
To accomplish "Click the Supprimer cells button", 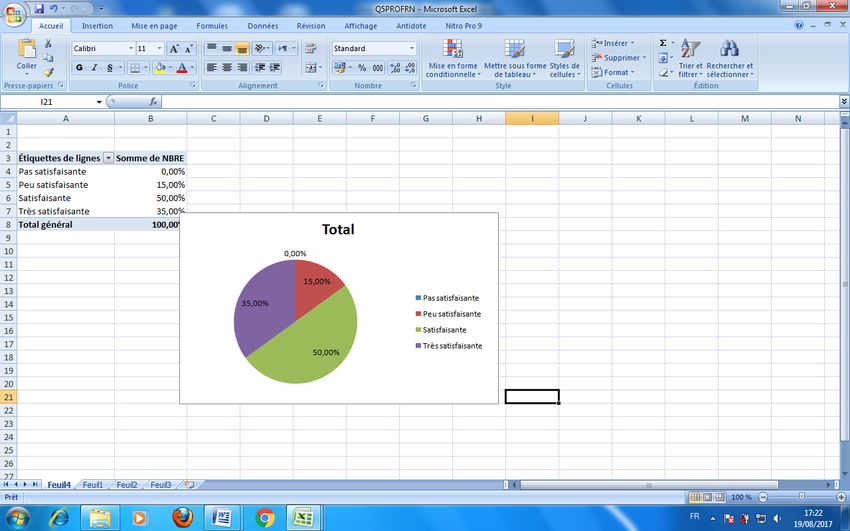I will point(619,57).
